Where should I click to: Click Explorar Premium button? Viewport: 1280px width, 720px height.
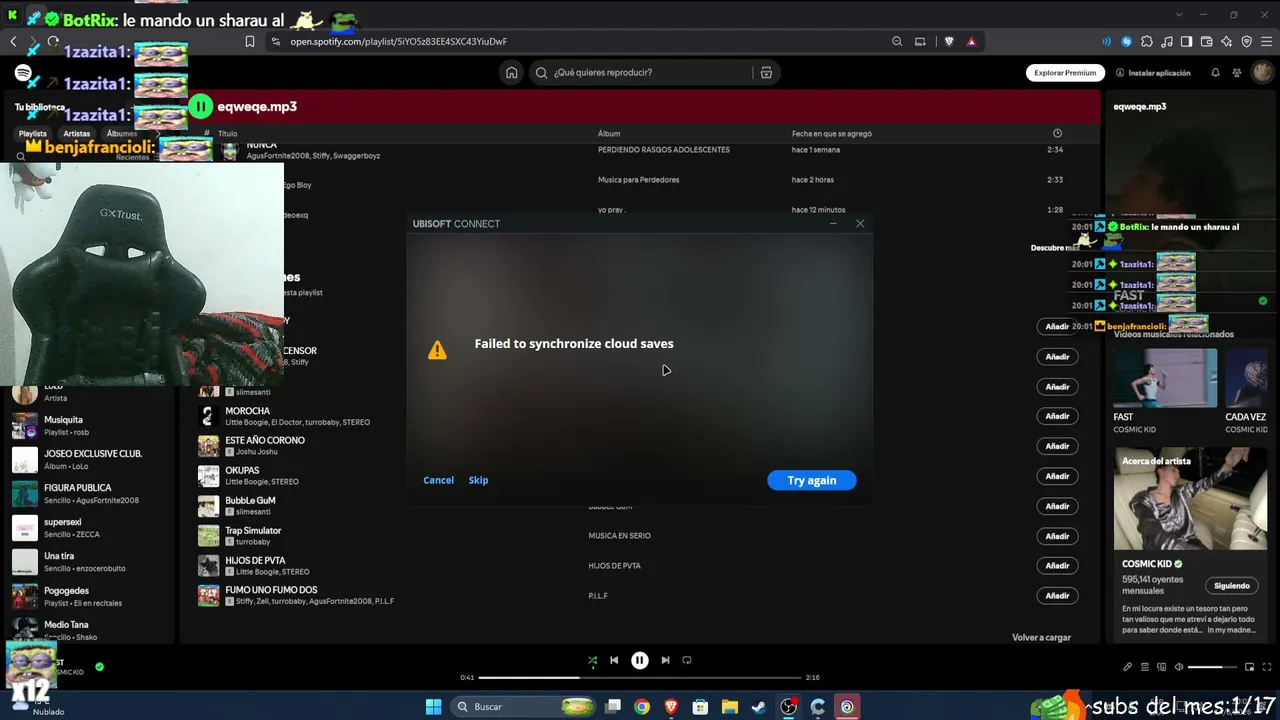(1065, 73)
